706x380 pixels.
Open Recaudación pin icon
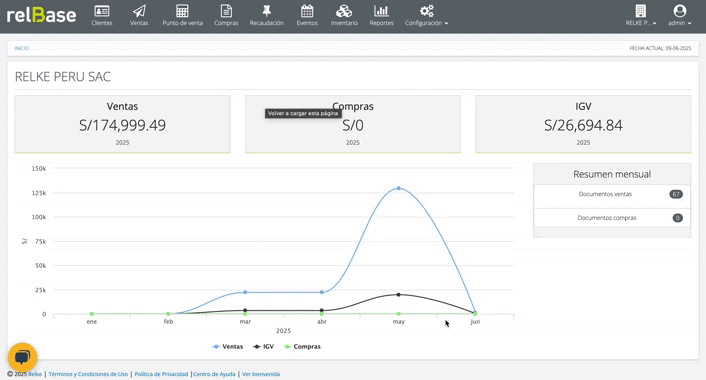[x=267, y=11]
